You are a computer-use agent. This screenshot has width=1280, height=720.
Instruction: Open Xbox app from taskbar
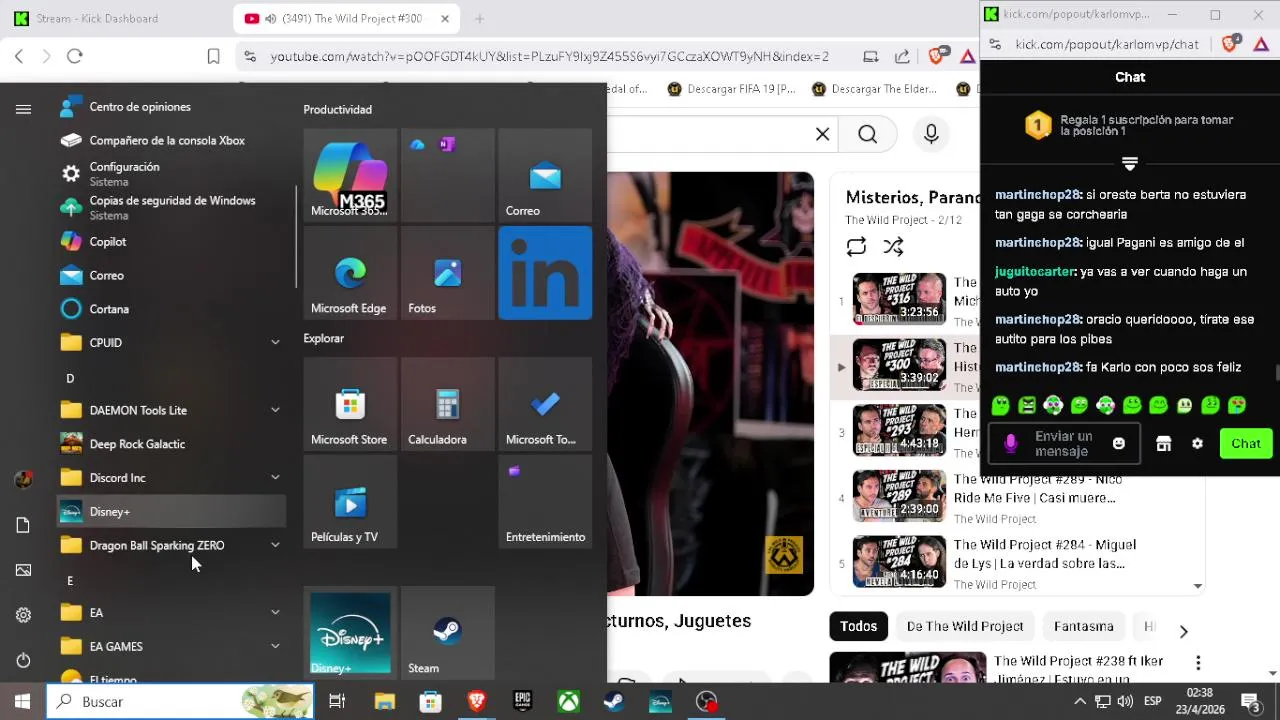tap(568, 702)
